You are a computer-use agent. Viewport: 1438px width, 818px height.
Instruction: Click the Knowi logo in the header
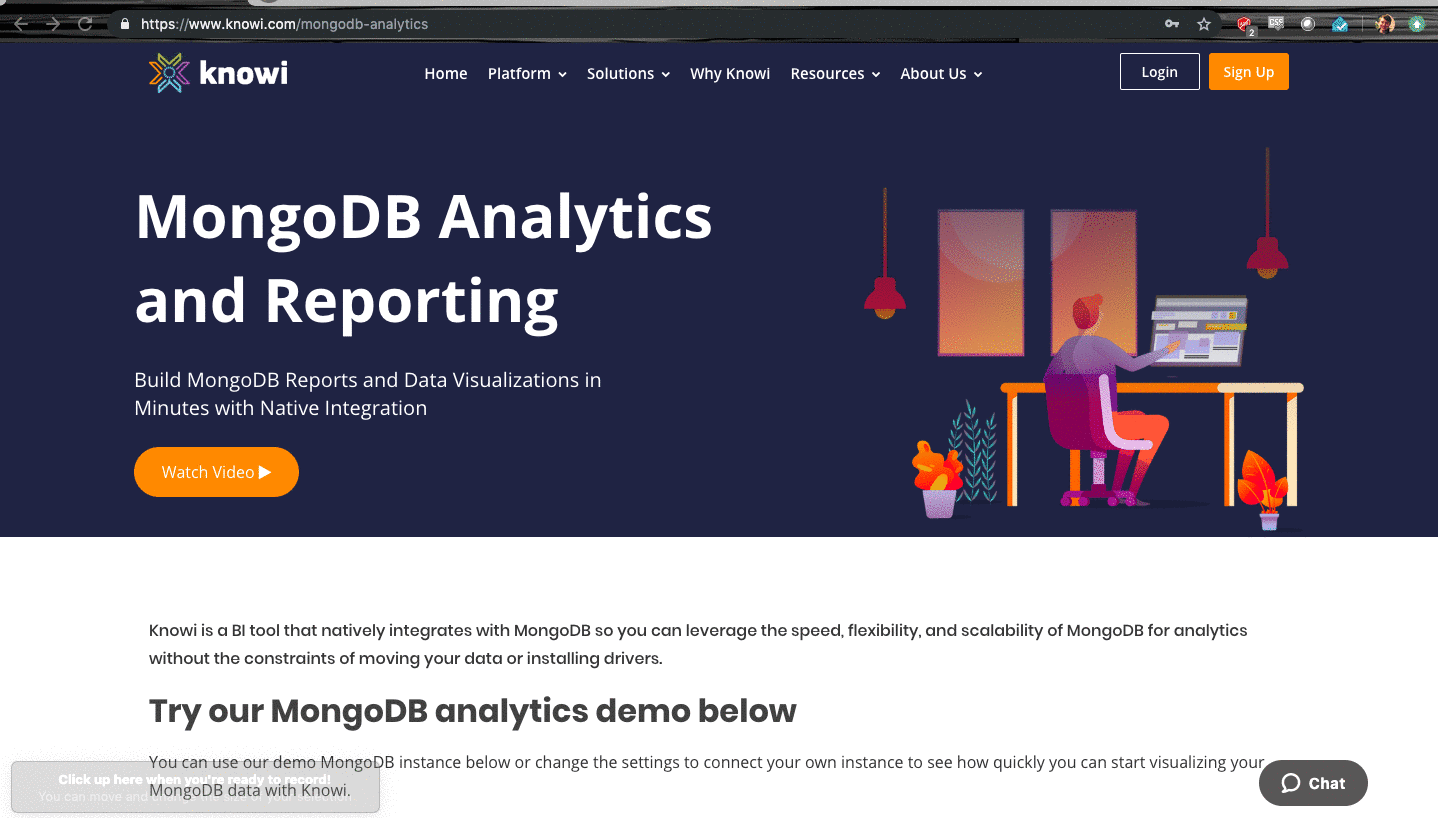pyautogui.click(x=218, y=73)
